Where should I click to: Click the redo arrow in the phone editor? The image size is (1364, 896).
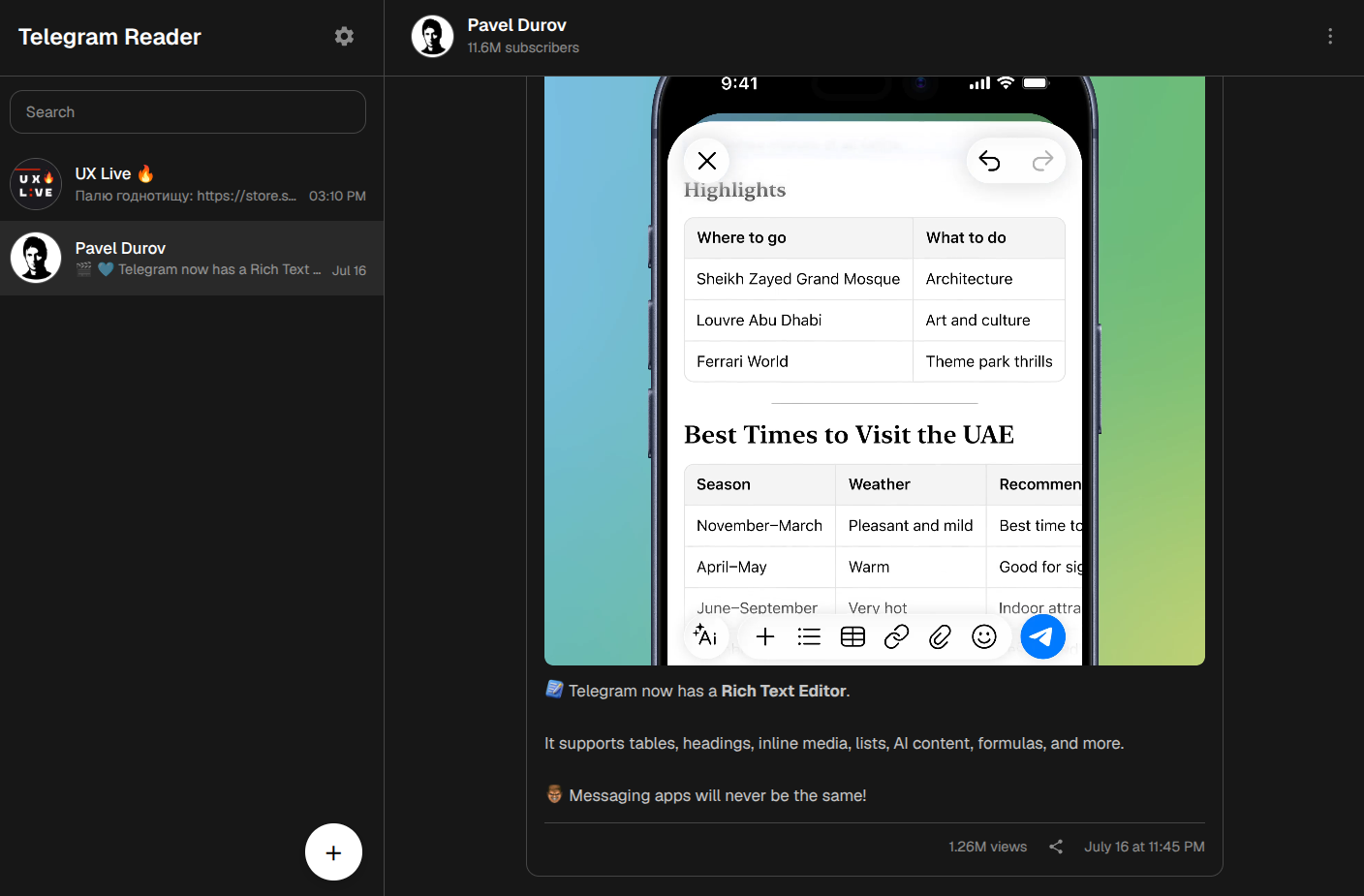(x=1042, y=161)
